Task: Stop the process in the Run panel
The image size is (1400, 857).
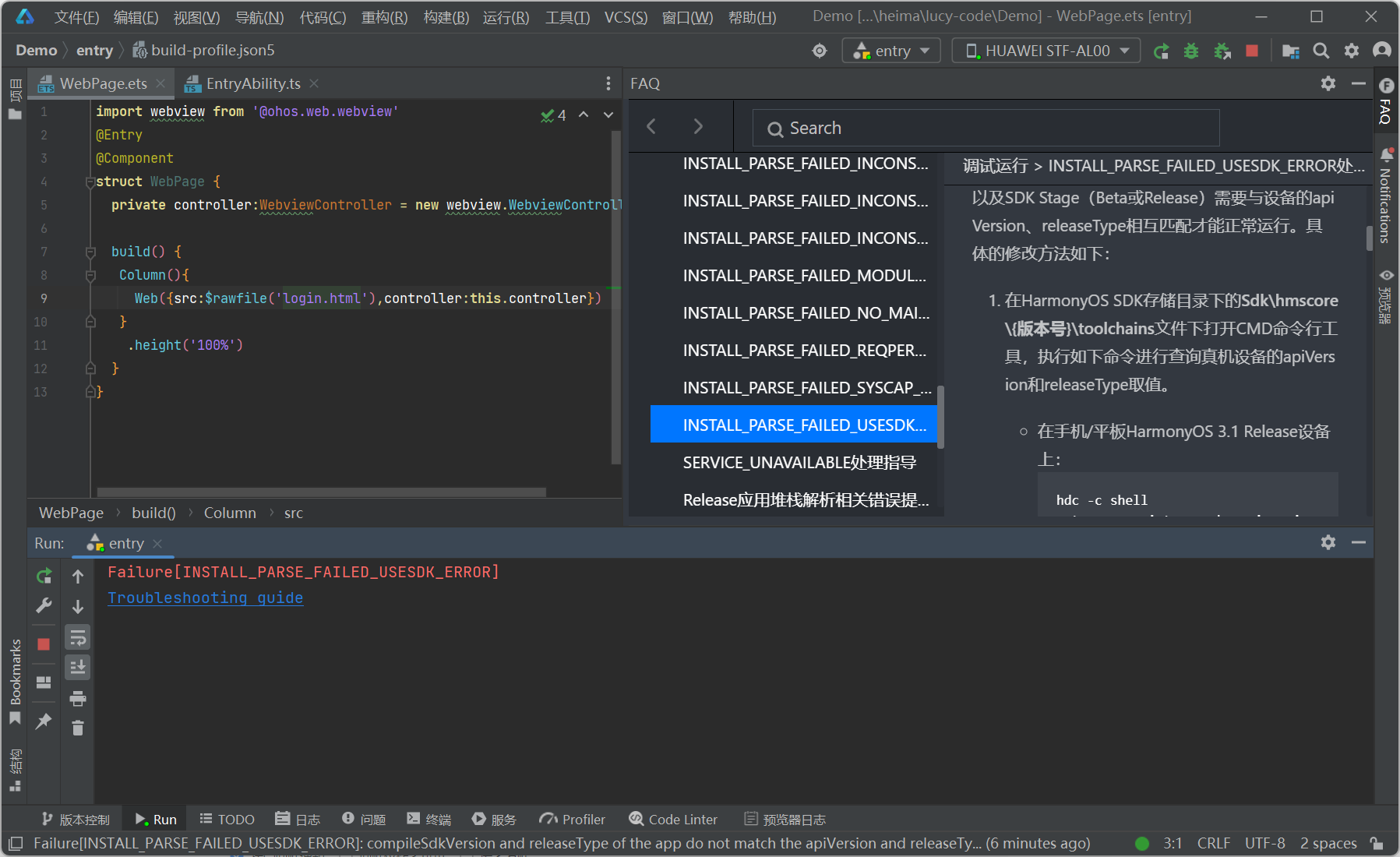Action: pos(44,644)
